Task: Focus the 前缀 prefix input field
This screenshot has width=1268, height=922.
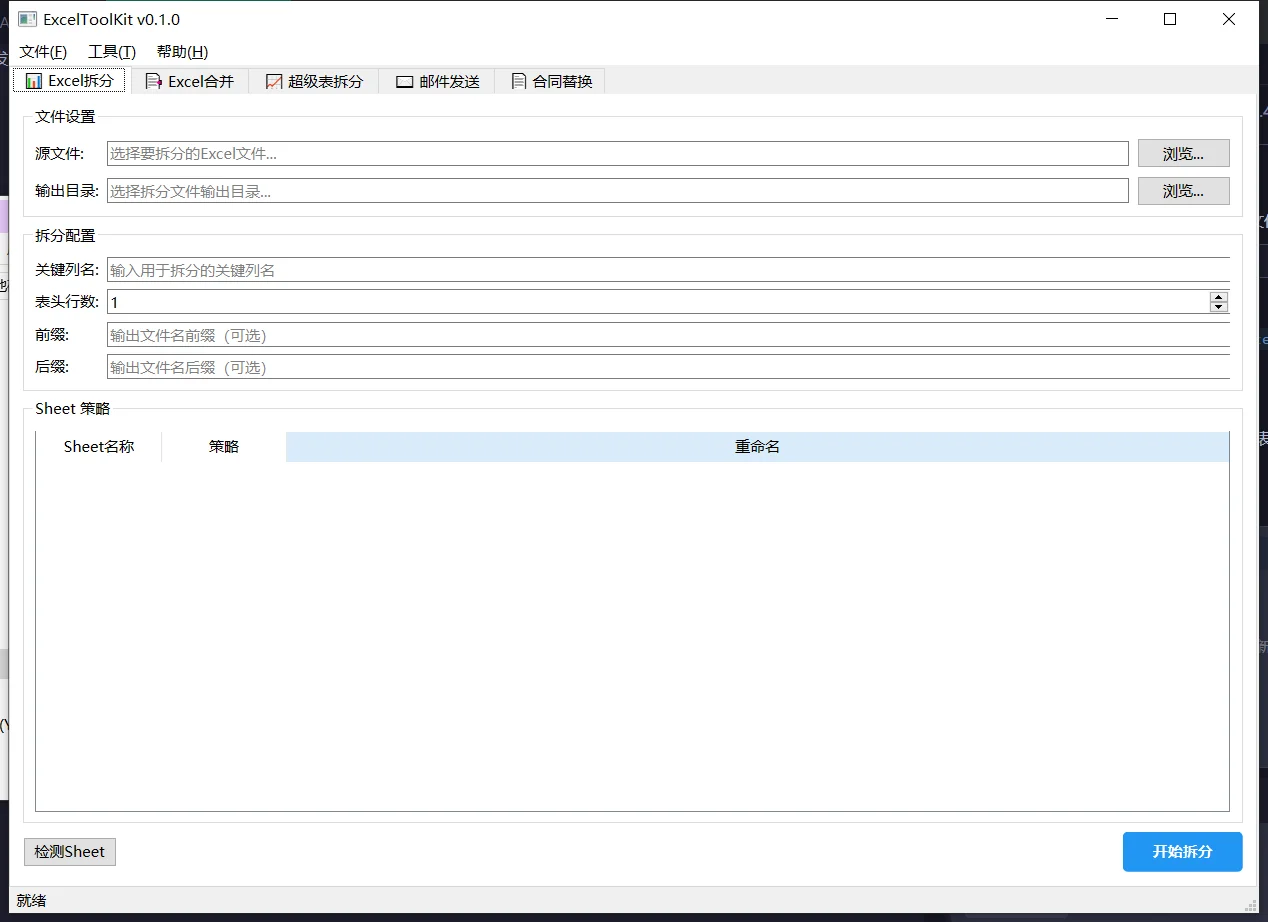Action: click(x=668, y=335)
